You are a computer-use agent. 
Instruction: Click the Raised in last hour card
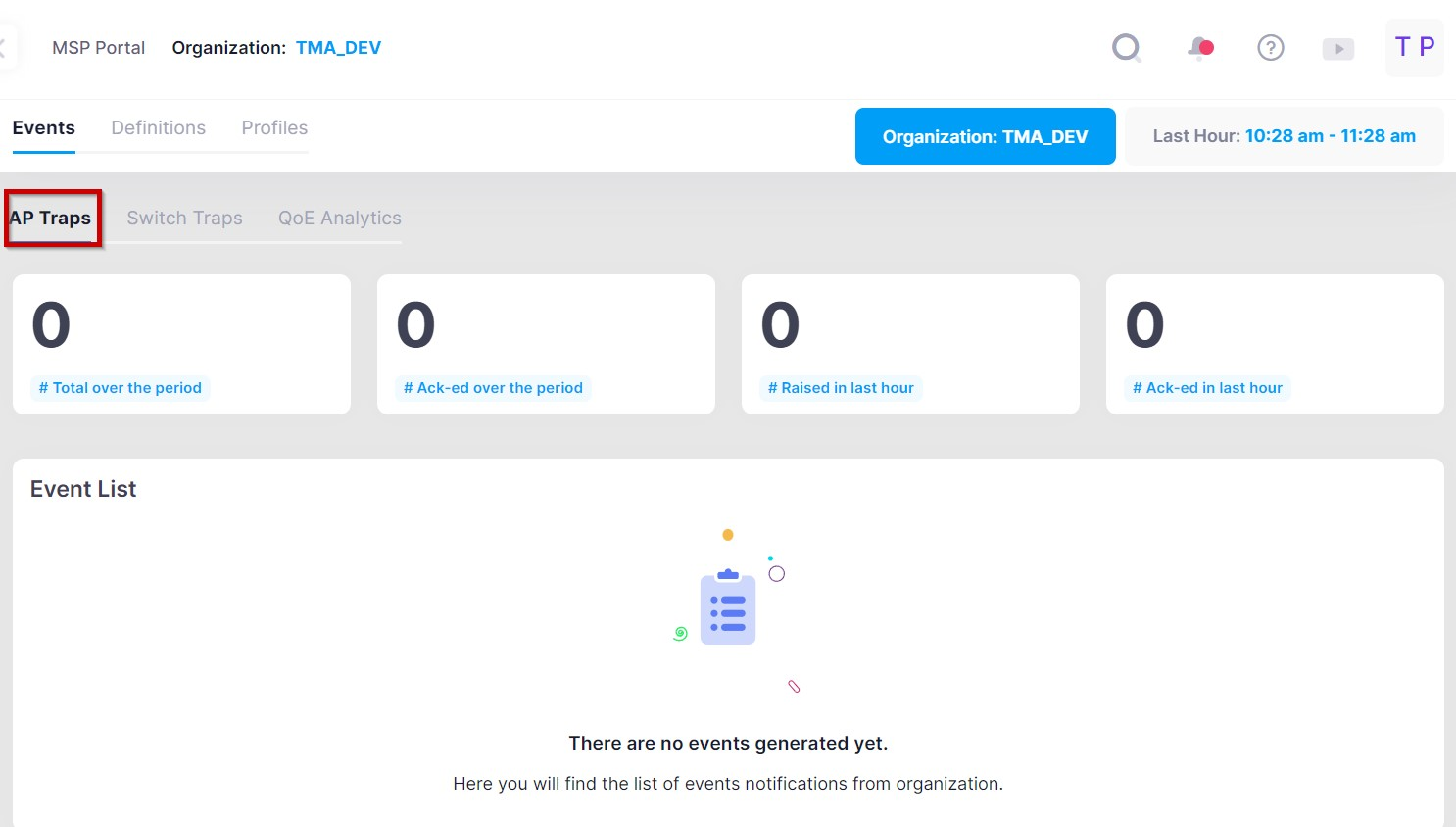coord(910,345)
